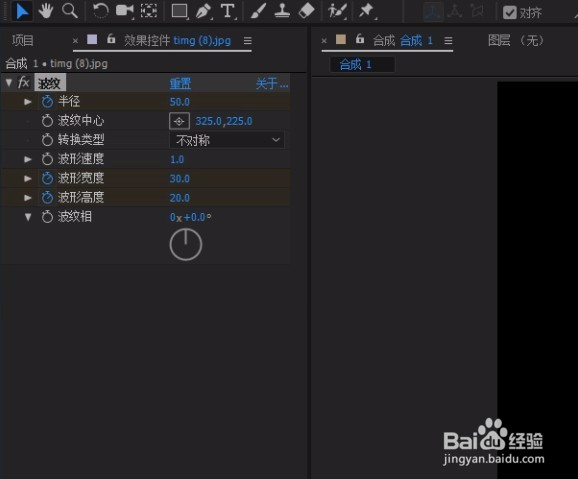Click the 波纹相 angle dial

click(186, 244)
